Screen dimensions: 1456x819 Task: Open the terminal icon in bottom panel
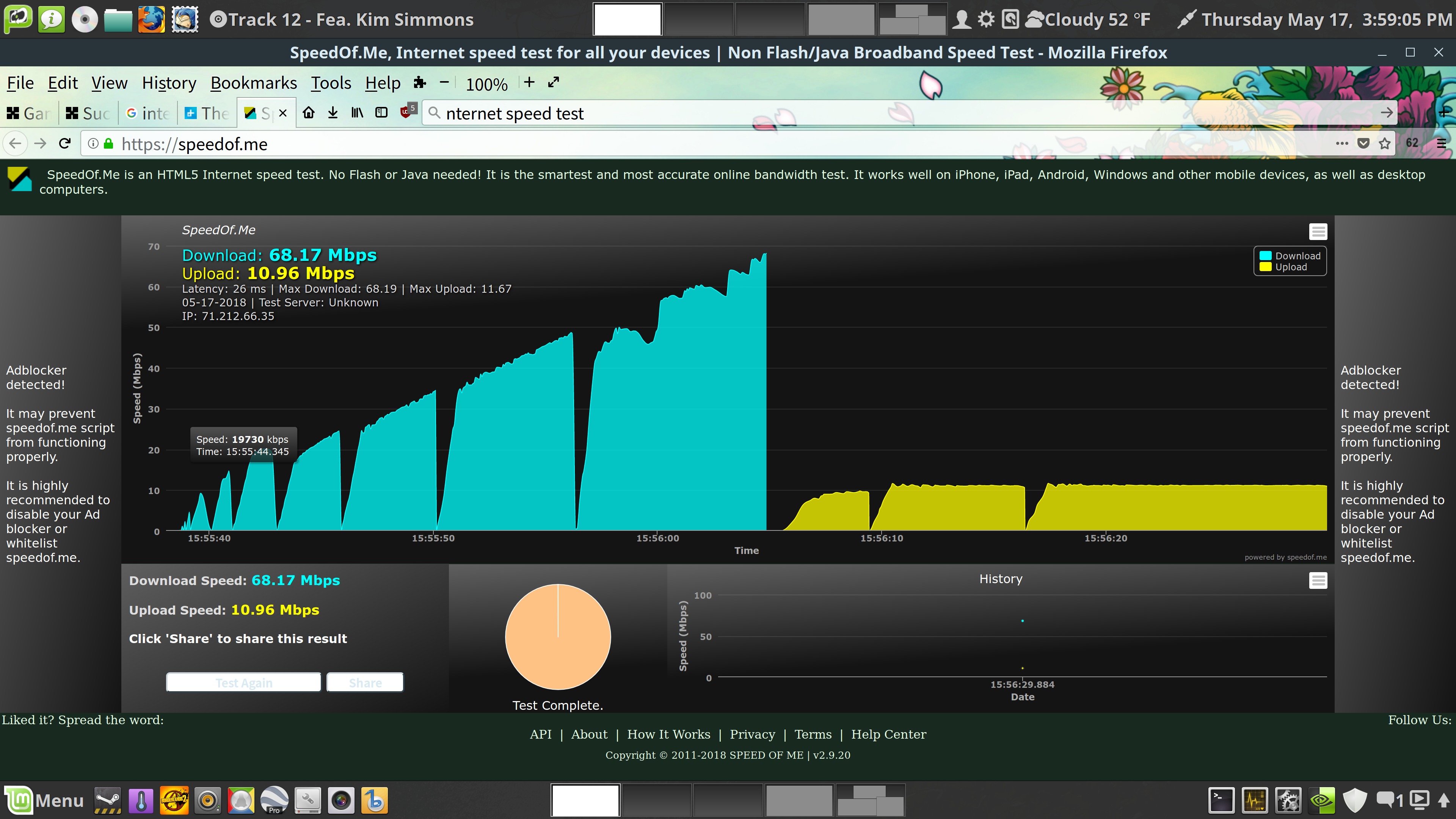tap(1221, 800)
